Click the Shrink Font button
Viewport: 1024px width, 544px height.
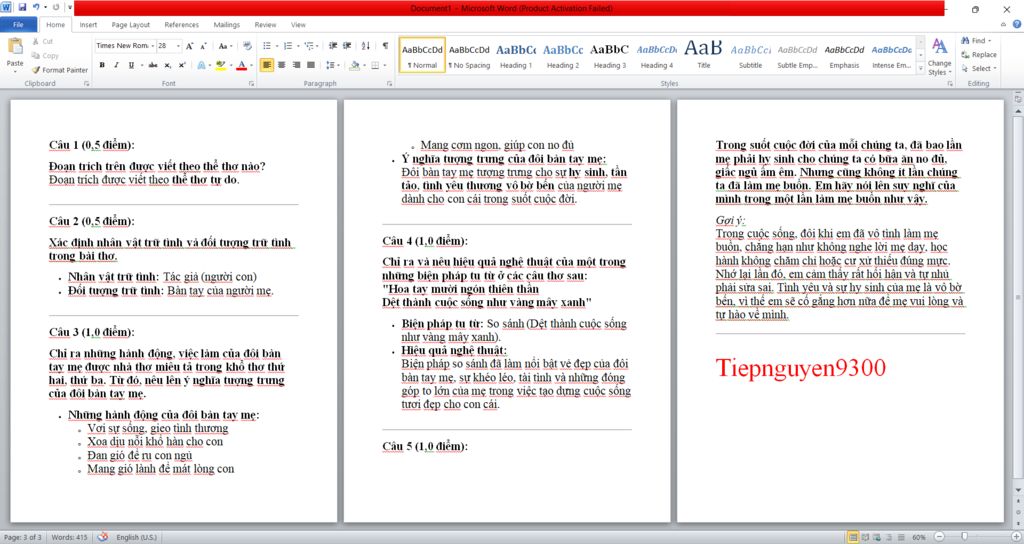203,46
